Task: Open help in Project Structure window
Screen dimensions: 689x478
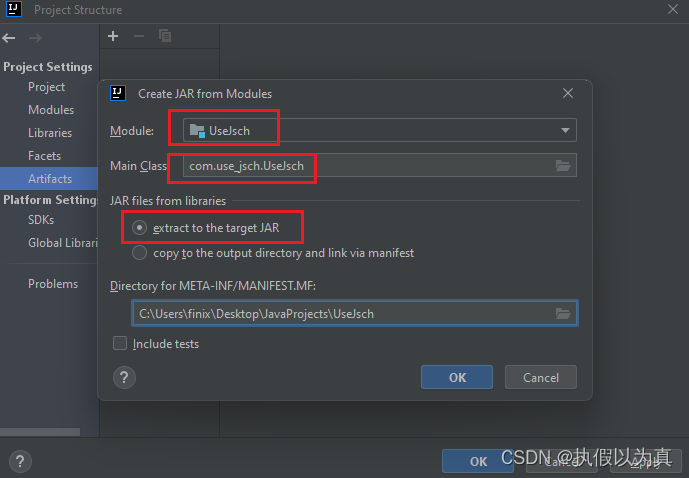Action: pos(20,461)
